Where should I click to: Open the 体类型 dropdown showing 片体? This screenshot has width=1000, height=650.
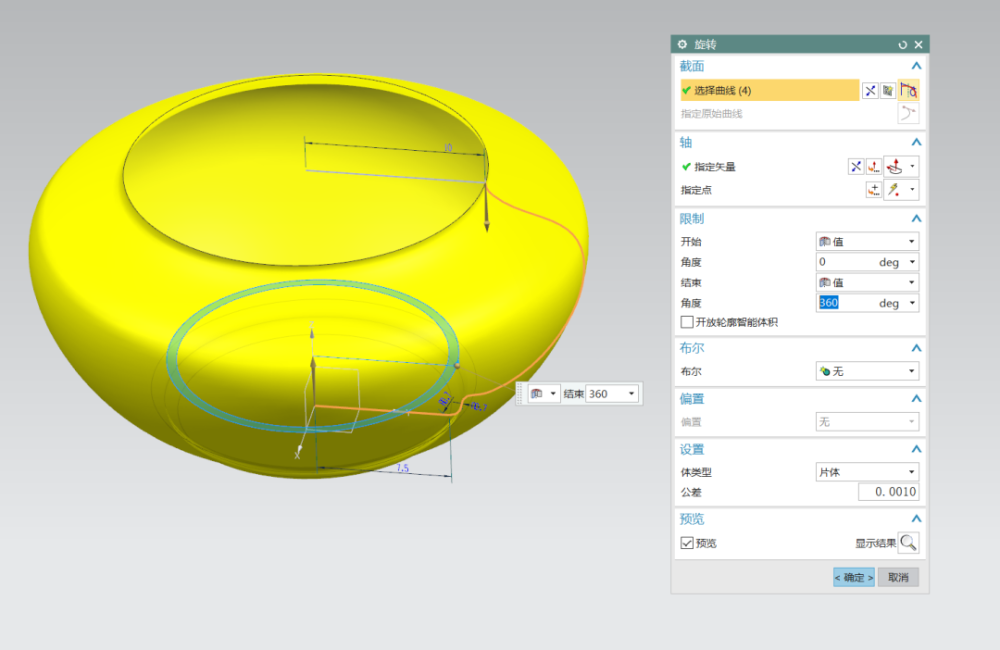click(x=867, y=472)
